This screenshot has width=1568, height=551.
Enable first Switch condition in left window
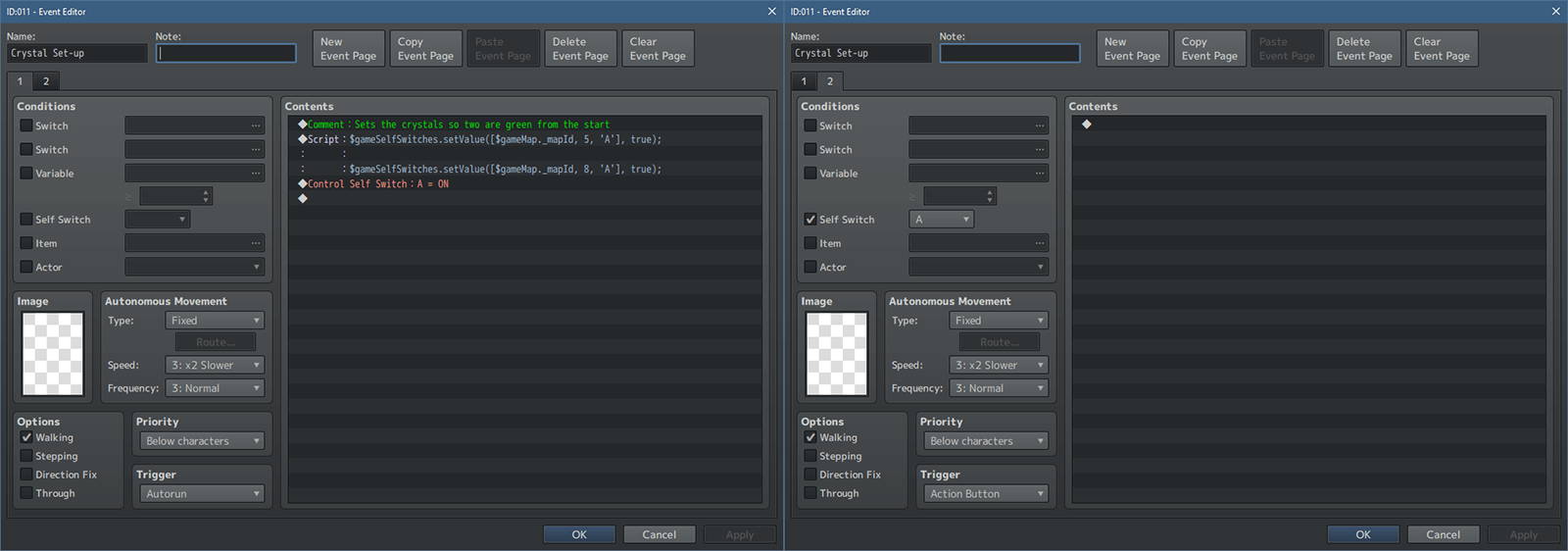tap(26, 125)
